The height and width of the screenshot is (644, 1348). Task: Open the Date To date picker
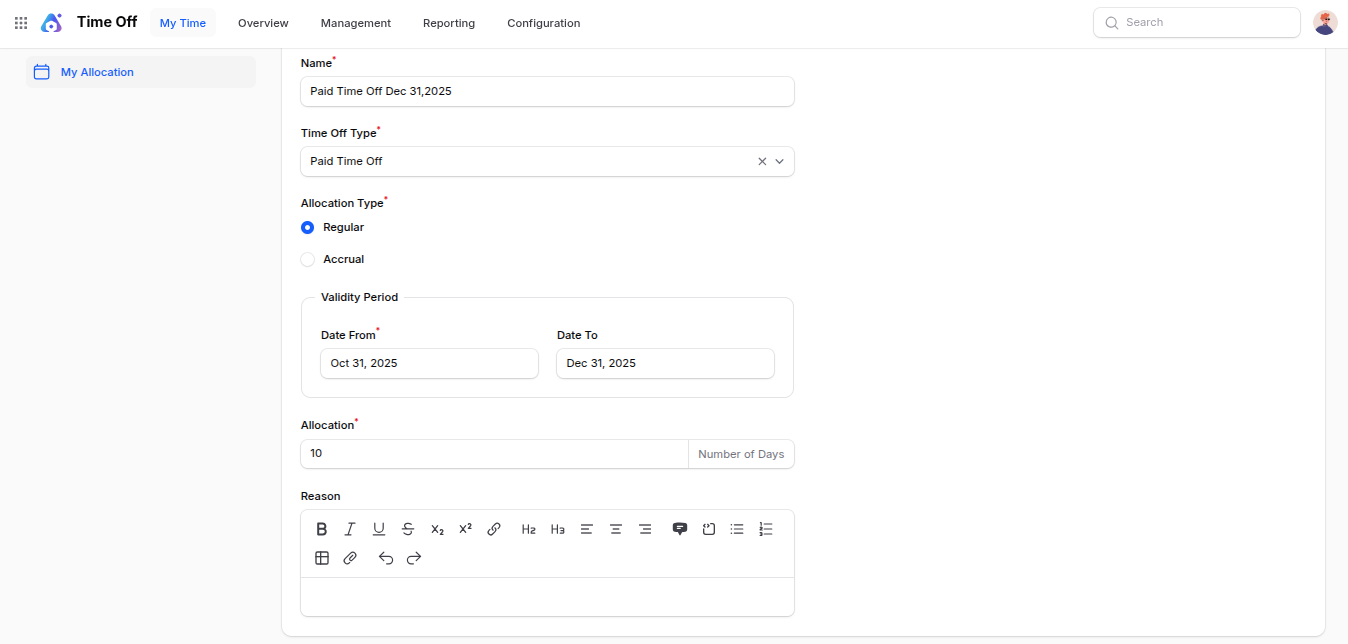665,363
